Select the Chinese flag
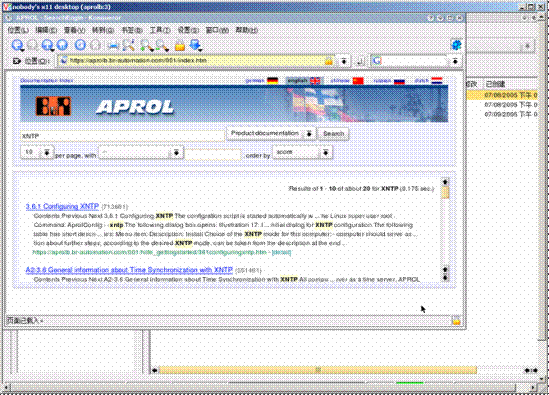The image size is (549, 395). coord(358,81)
